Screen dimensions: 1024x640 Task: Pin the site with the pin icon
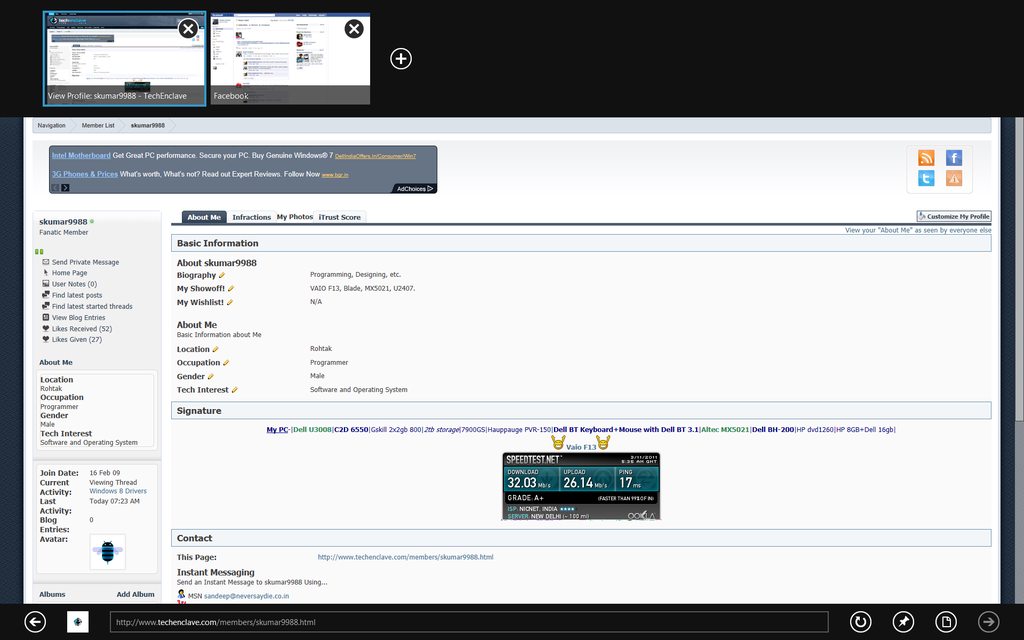point(903,622)
